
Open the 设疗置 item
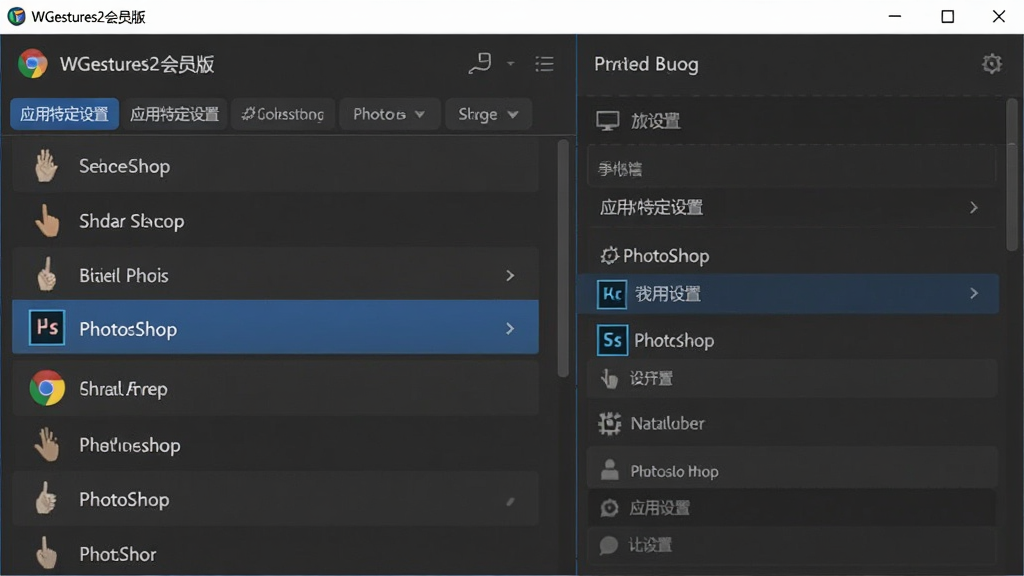tap(792, 378)
